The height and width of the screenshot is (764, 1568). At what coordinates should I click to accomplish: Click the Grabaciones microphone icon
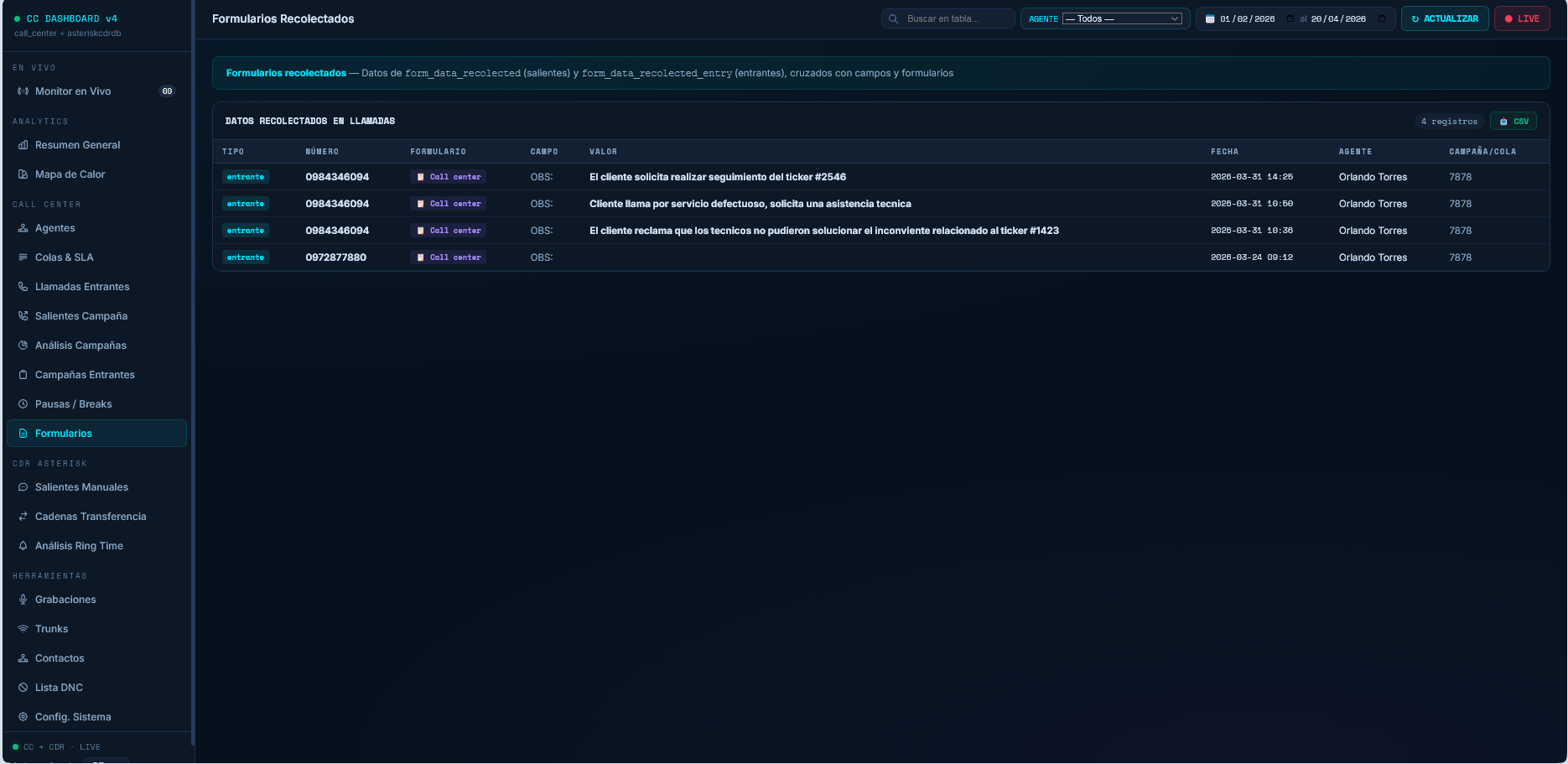23,600
